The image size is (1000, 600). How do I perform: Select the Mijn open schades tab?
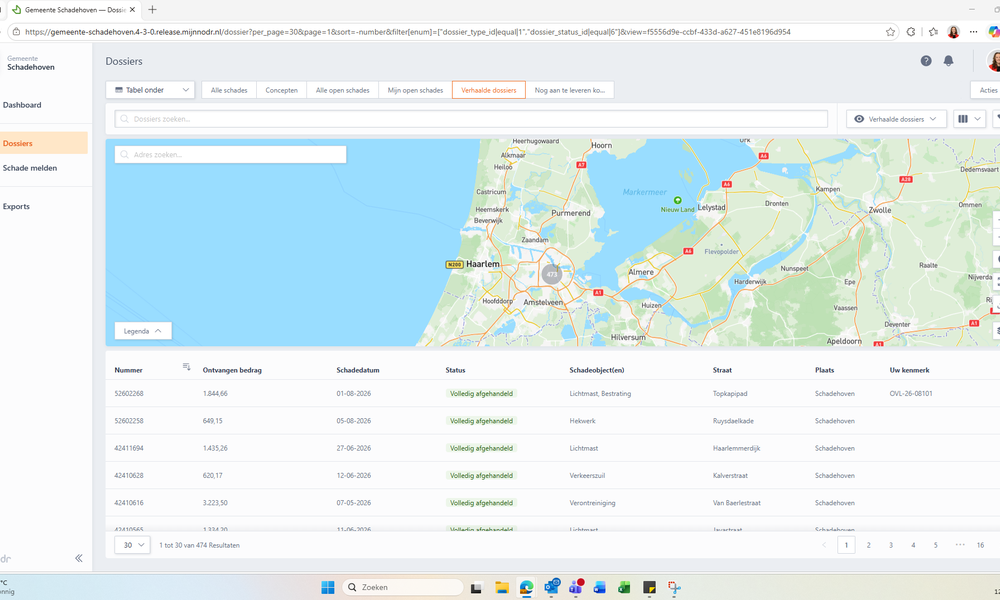point(415,90)
